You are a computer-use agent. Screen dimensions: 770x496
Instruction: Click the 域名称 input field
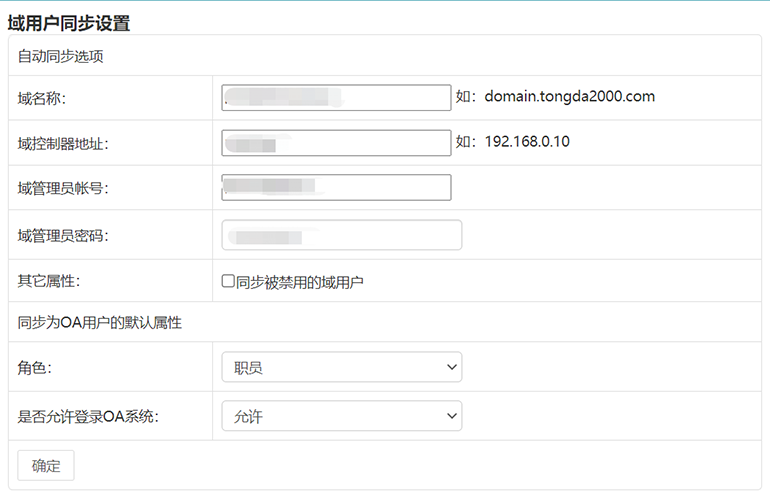tap(336, 97)
